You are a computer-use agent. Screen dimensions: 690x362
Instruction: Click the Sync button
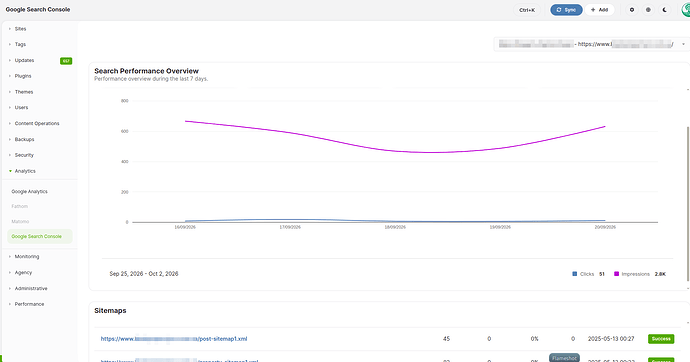(x=566, y=10)
